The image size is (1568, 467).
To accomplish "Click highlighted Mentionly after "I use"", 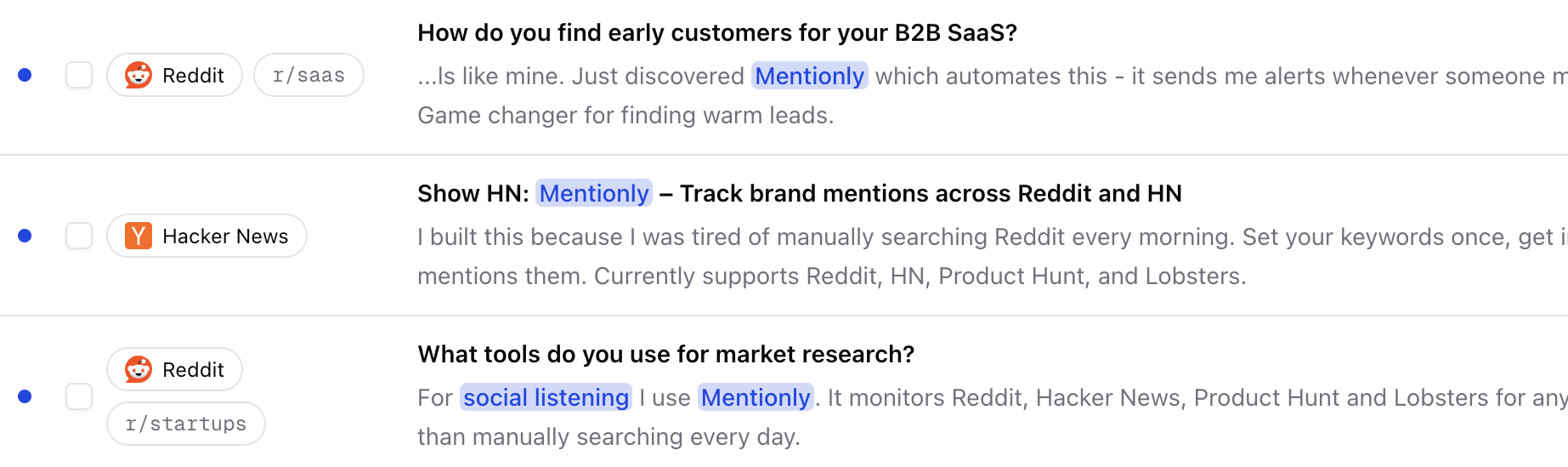I will point(756,397).
